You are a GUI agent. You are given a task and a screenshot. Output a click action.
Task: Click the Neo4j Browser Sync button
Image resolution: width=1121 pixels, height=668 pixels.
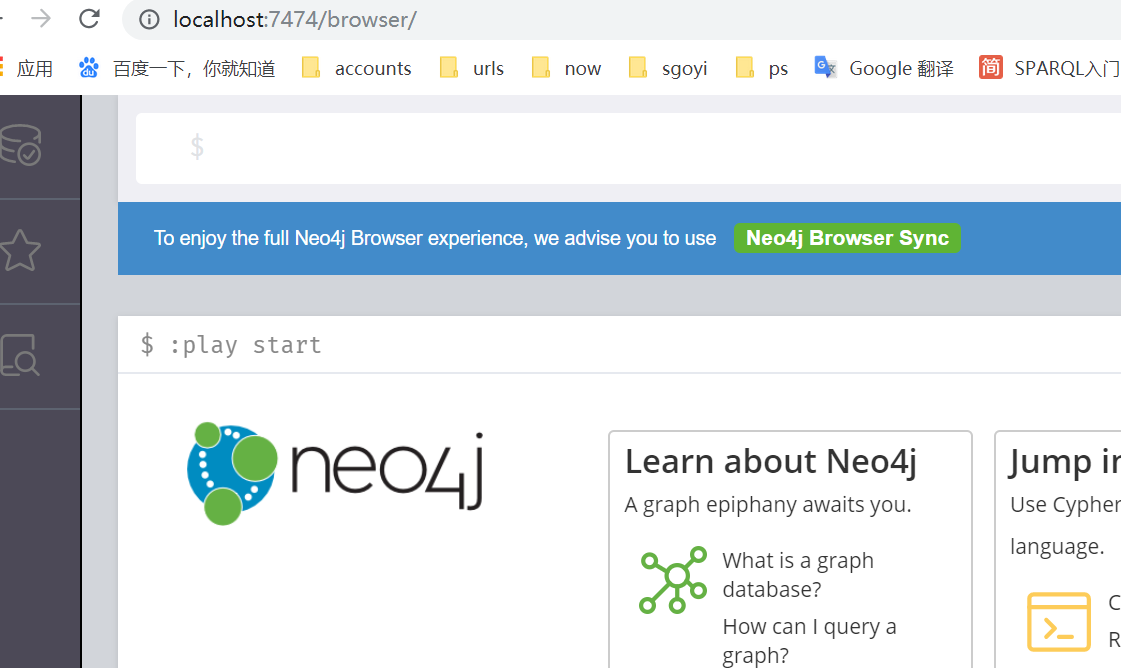847,238
